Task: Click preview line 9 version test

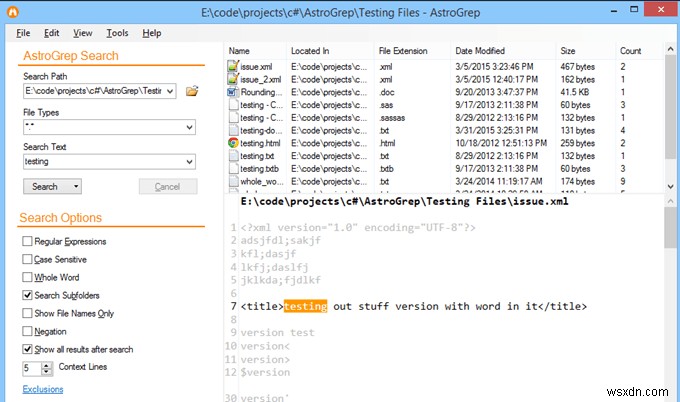Action: (278, 333)
